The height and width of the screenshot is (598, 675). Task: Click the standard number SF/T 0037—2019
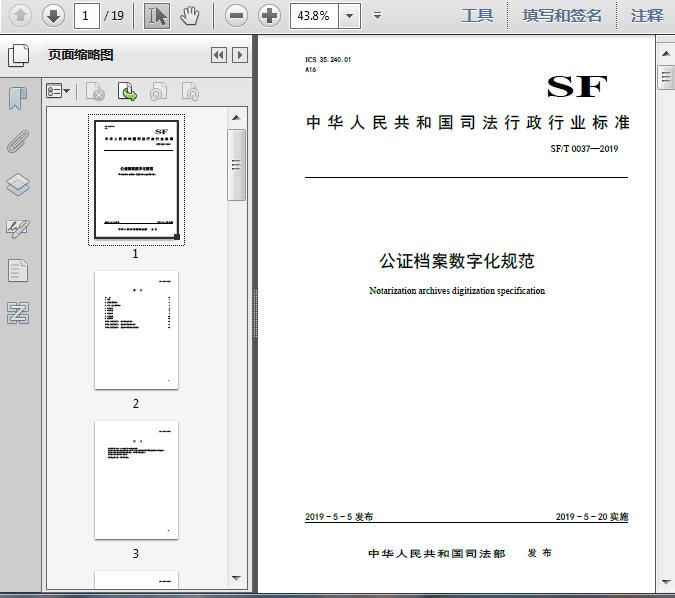coord(584,149)
